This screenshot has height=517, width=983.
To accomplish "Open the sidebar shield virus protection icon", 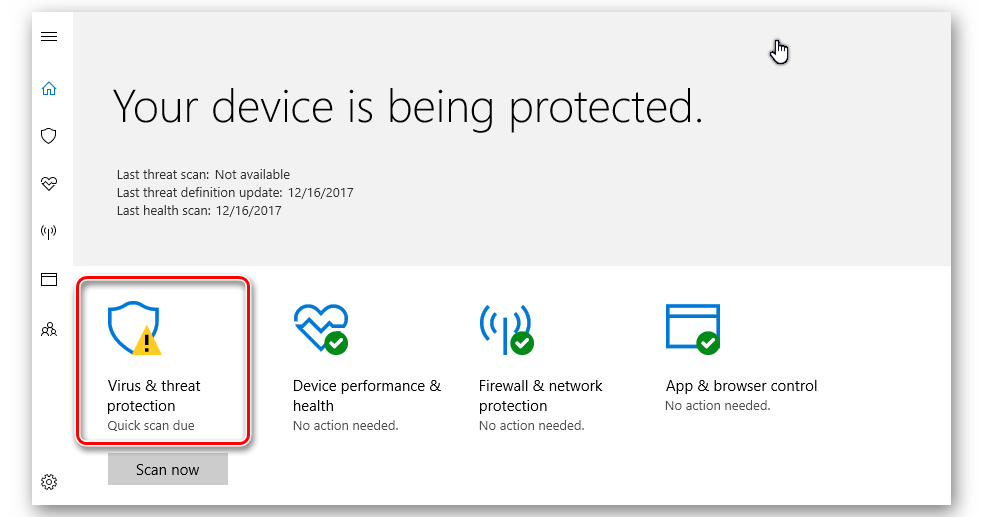I will pos(49,136).
